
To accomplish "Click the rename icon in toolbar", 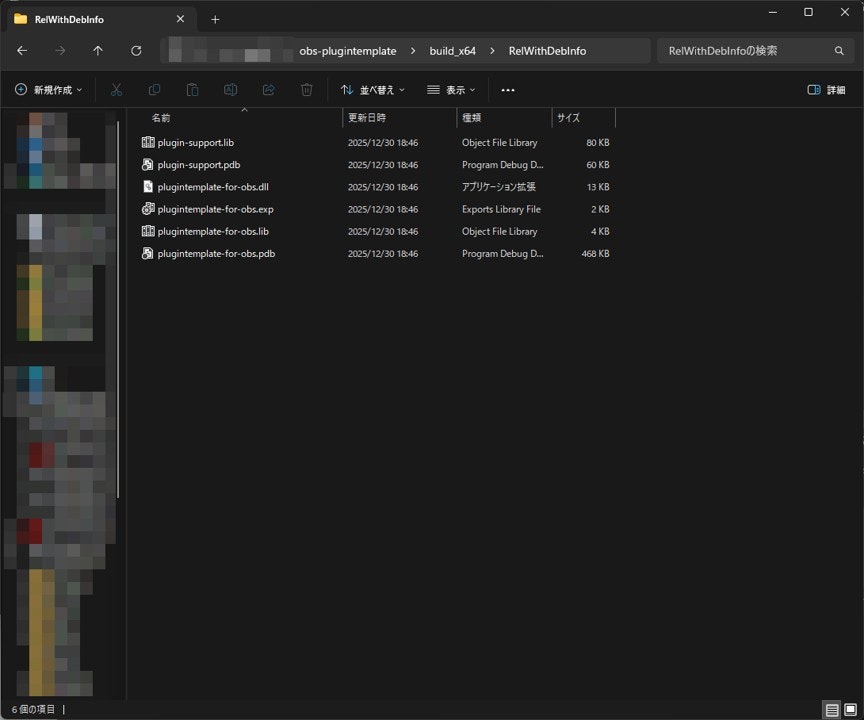I will click(x=230, y=90).
